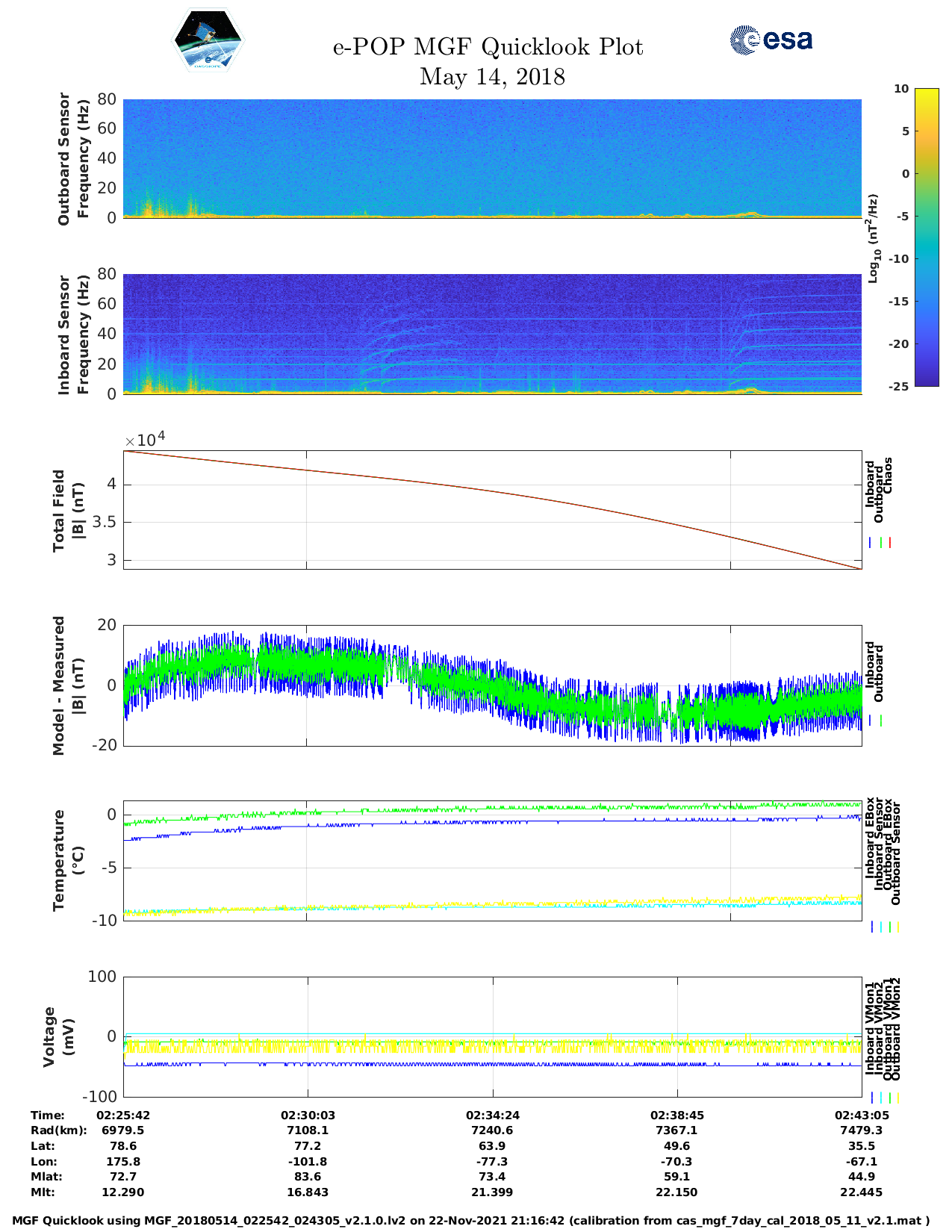Click the red Chaos legend marker
This screenshot has width=952, height=1232.
pos(890,543)
